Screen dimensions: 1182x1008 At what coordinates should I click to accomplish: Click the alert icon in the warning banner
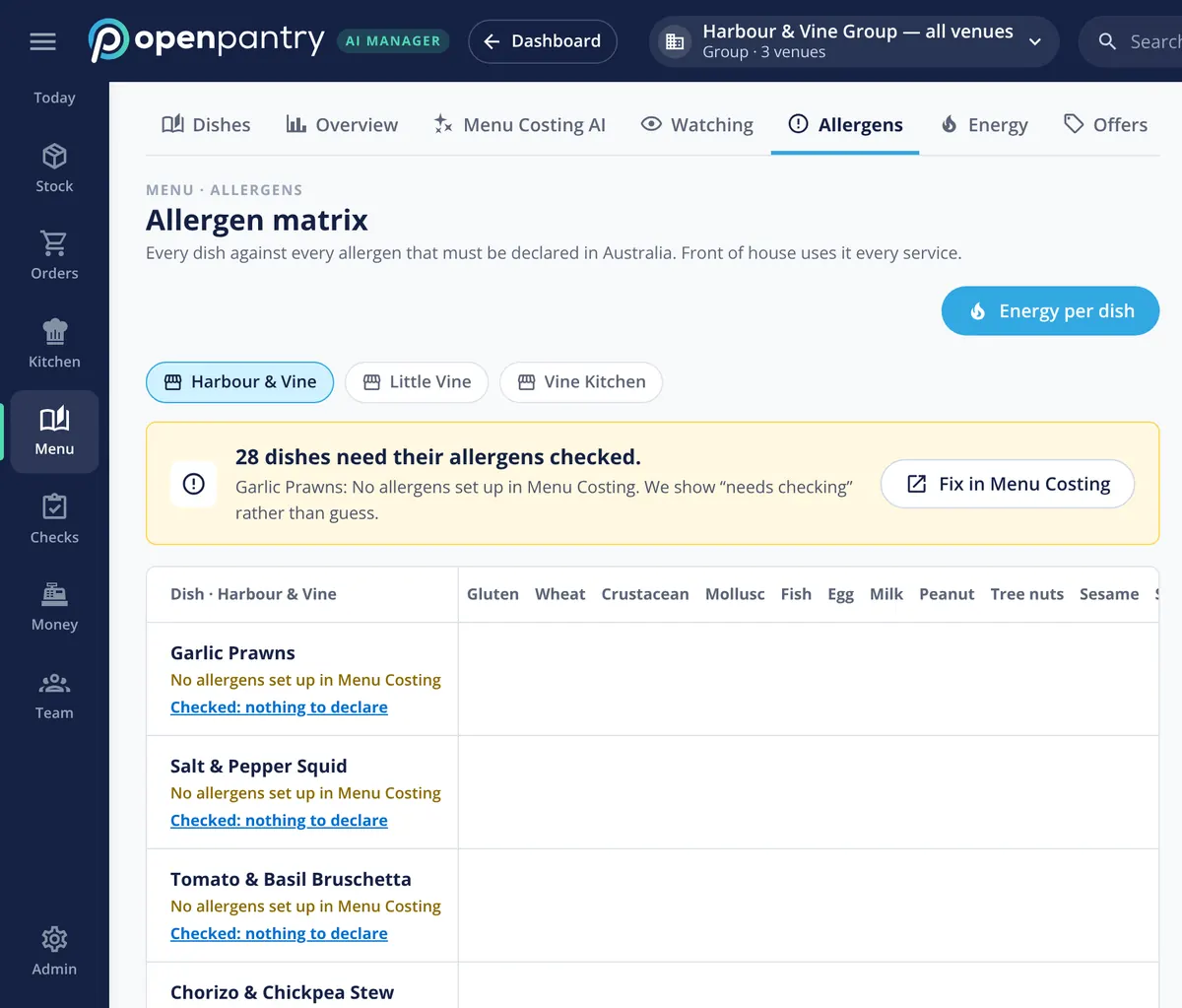(194, 484)
